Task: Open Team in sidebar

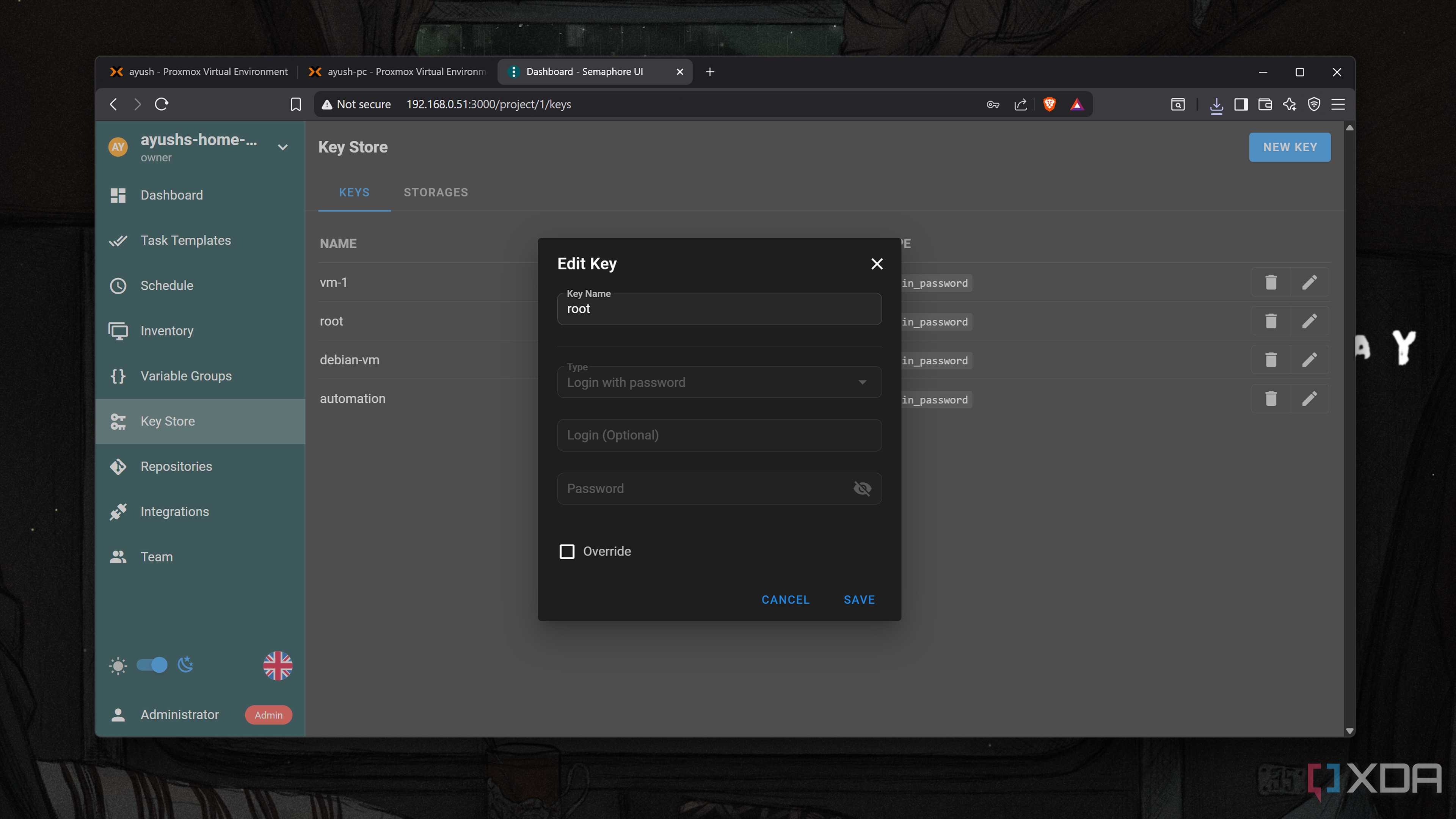Action: click(200, 557)
